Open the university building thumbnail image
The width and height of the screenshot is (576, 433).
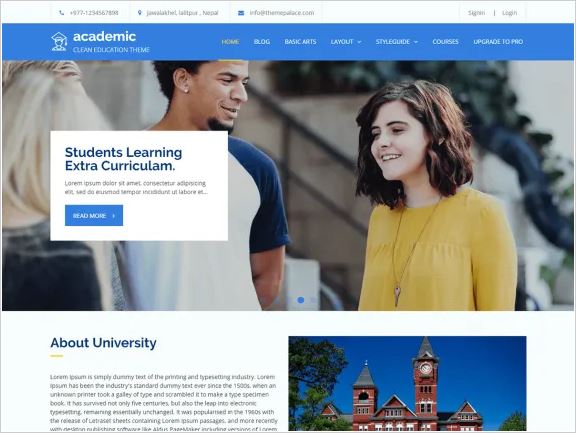point(407,383)
